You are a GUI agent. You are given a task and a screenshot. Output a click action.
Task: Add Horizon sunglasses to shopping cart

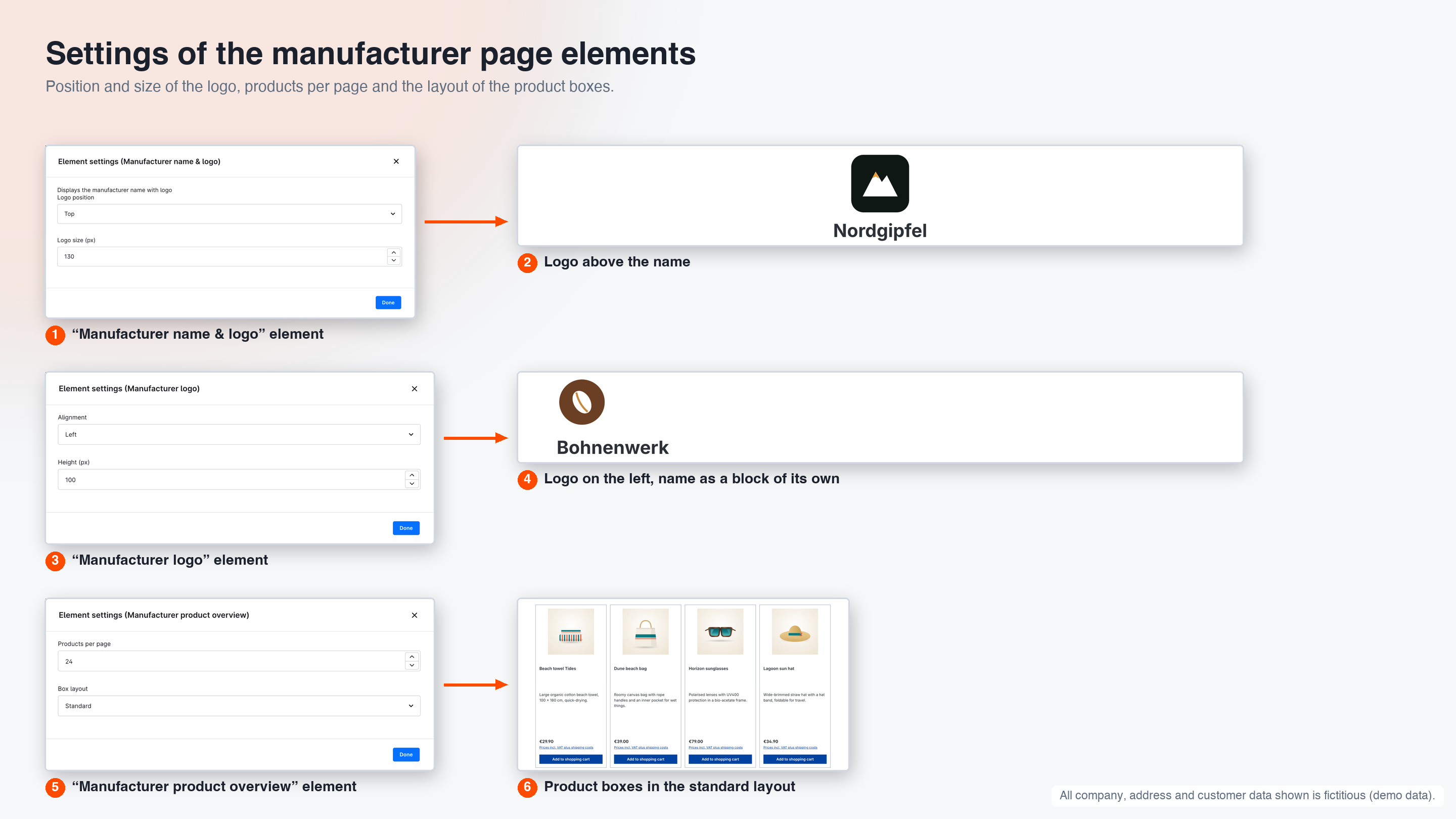click(x=720, y=759)
